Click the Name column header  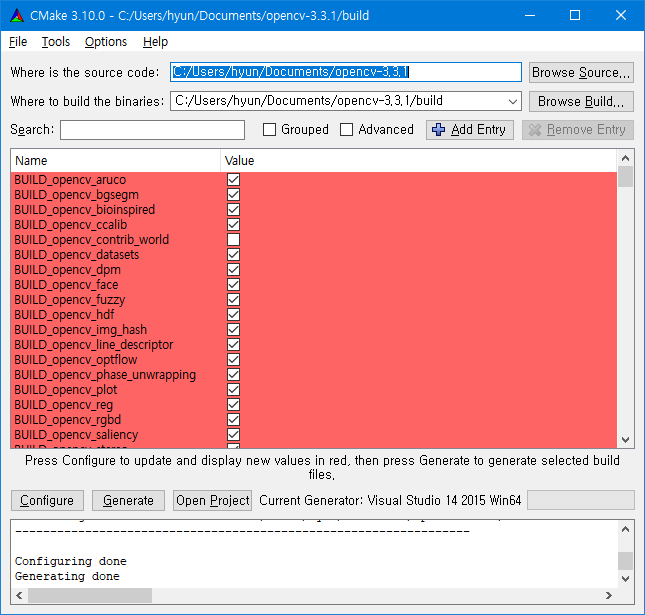(116, 160)
